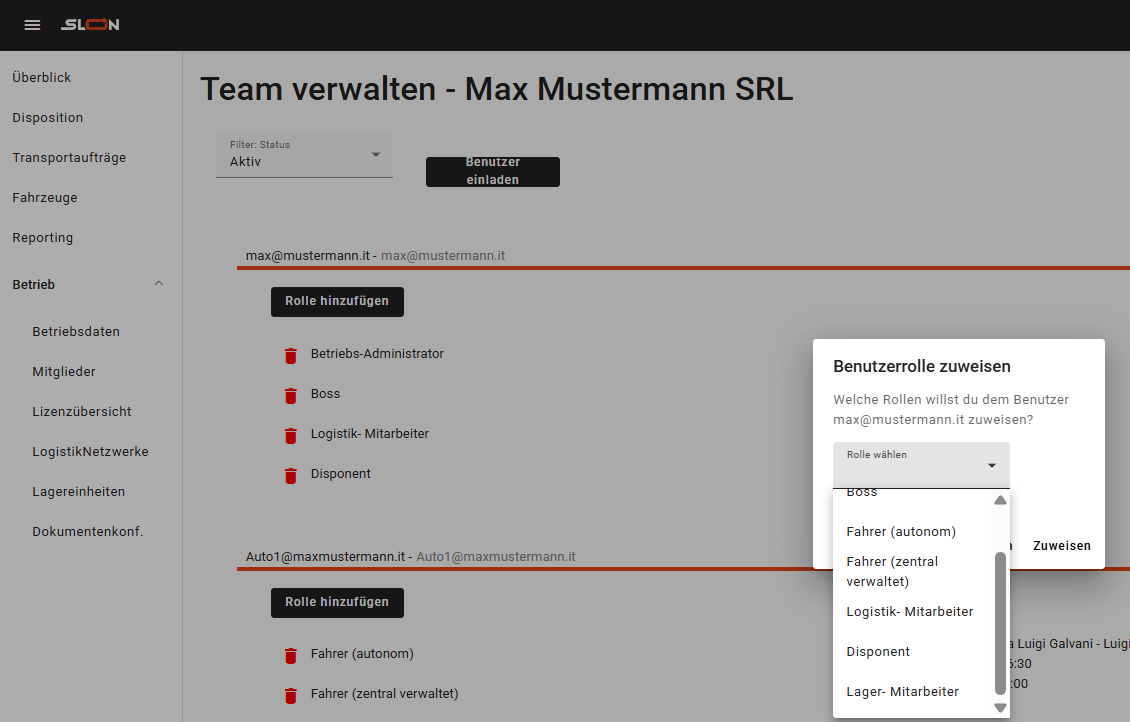The height and width of the screenshot is (722, 1130).
Task: Click Rolle hinzufügen for max@mustermann.it
Action: click(337, 301)
